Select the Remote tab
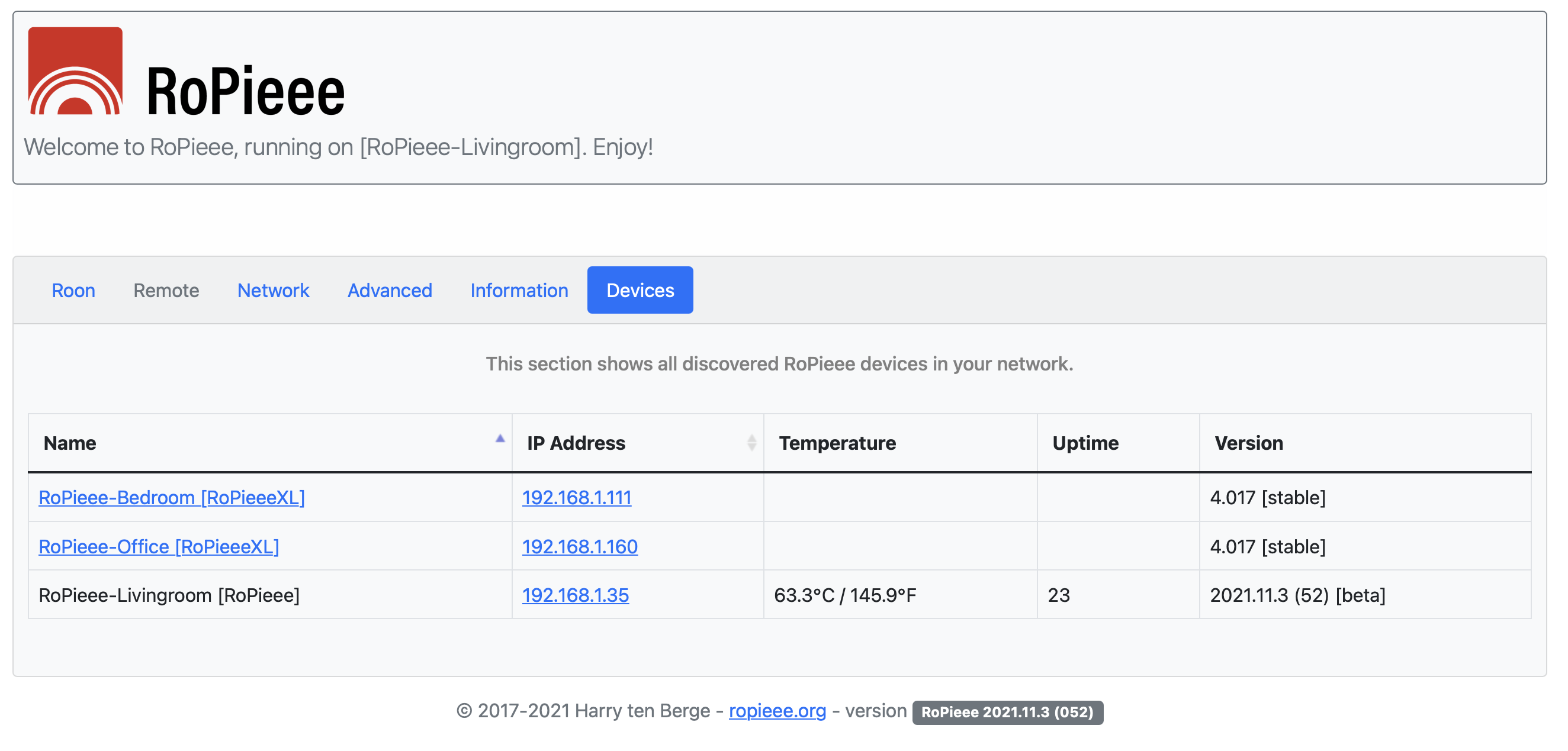 coord(166,291)
